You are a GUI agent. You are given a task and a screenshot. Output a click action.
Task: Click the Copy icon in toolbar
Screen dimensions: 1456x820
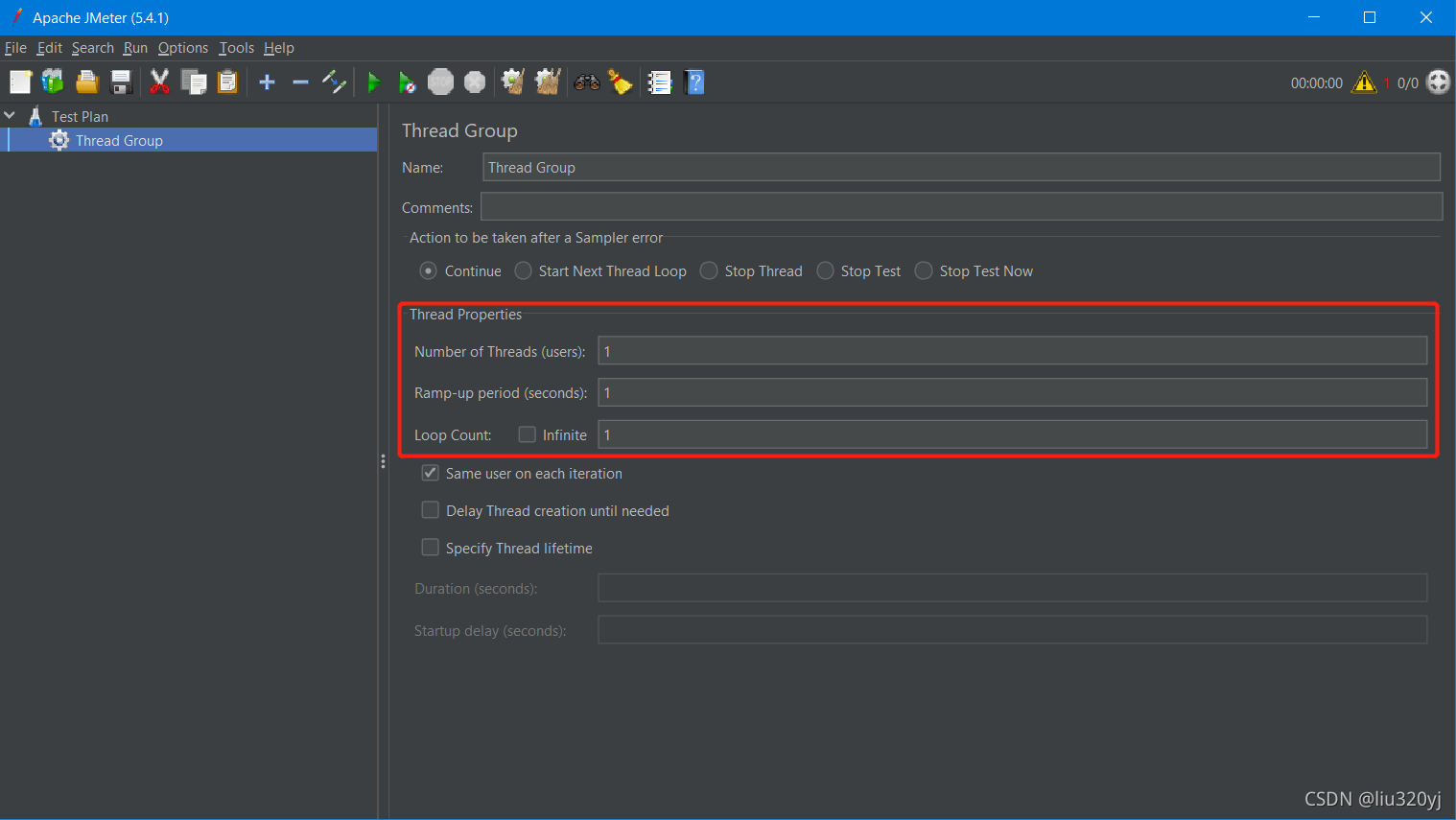click(x=194, y=82)
